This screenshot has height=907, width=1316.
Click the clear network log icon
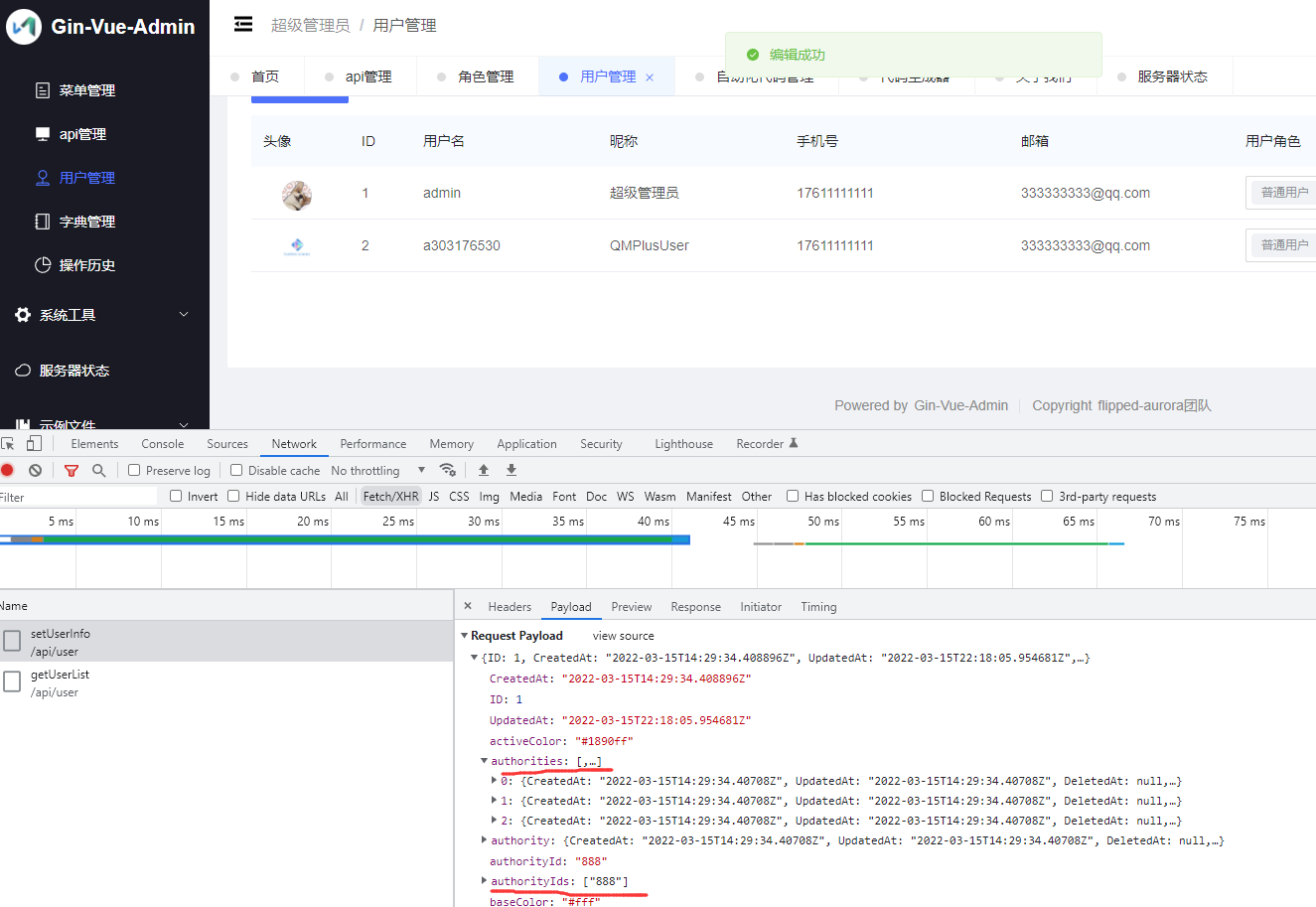click(35, 469)
